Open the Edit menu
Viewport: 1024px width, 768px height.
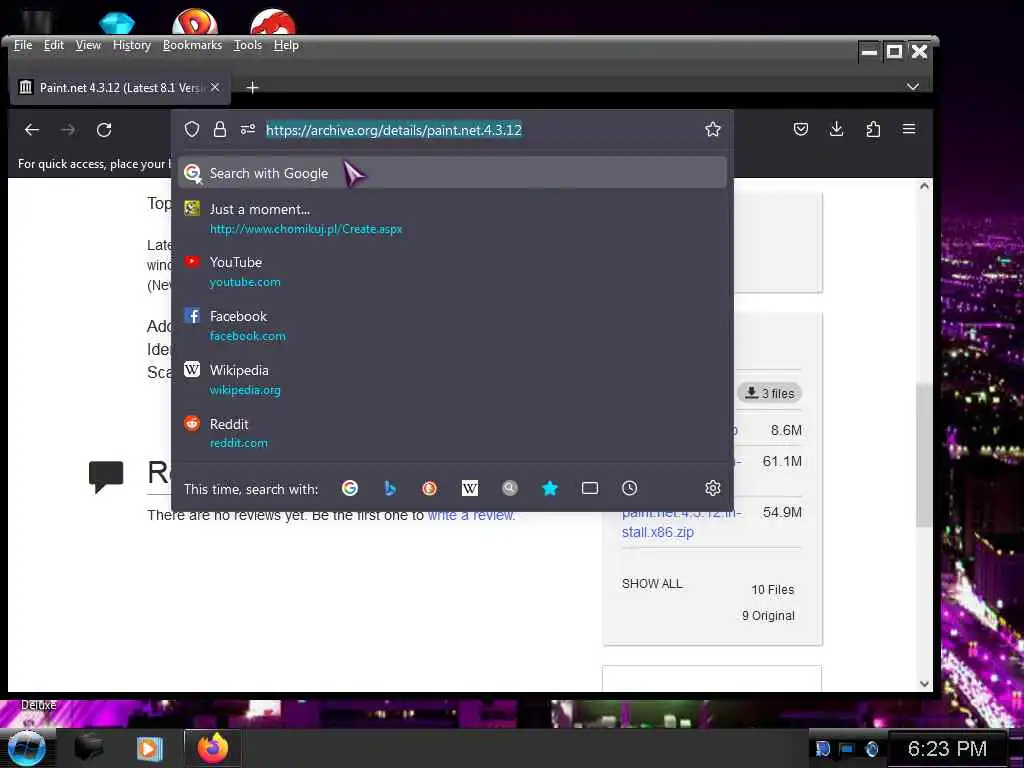(54, 45)
